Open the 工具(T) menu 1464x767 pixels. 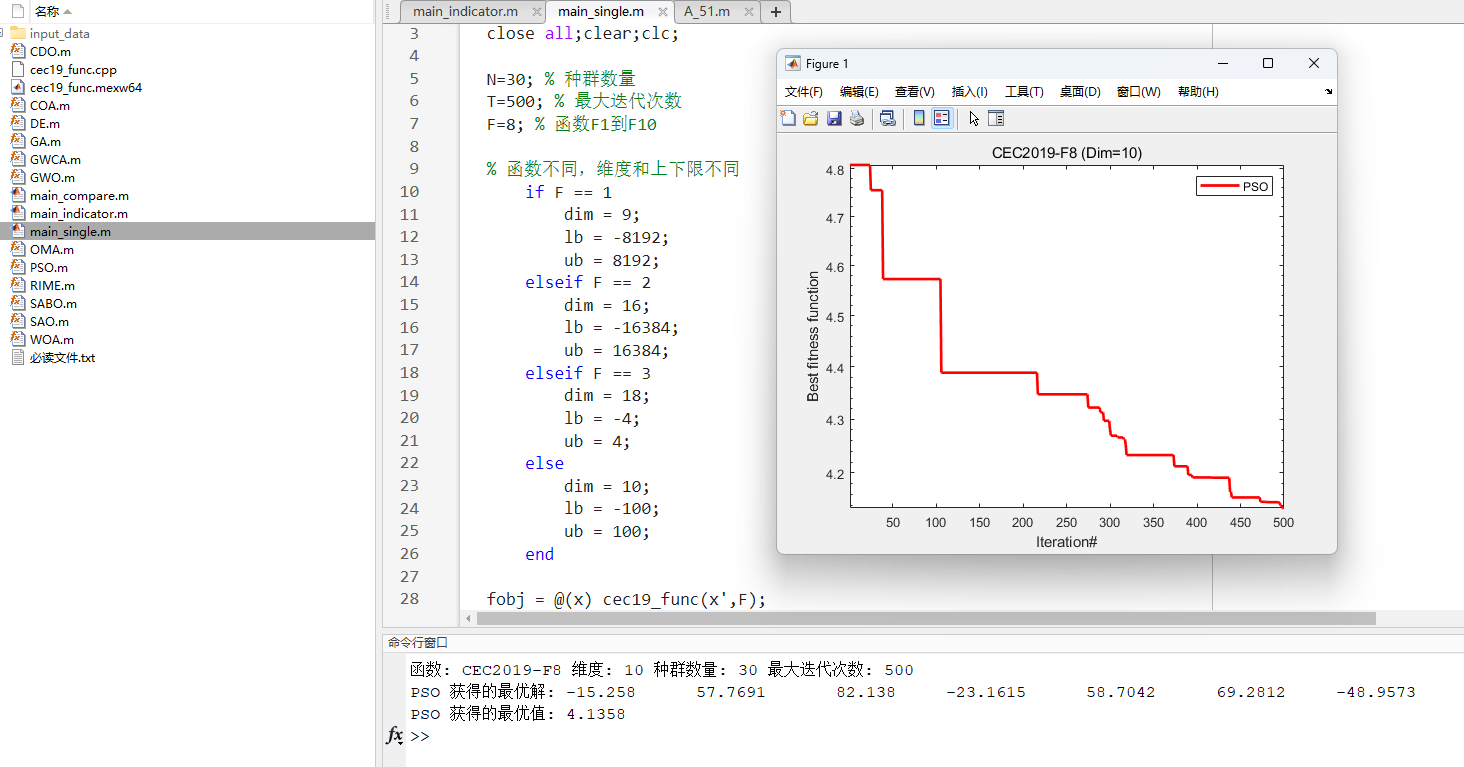1023,91
